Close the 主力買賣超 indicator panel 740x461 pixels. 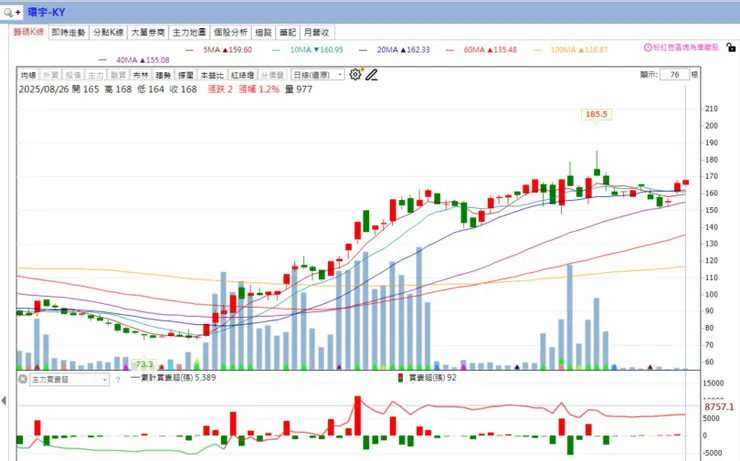23,379
